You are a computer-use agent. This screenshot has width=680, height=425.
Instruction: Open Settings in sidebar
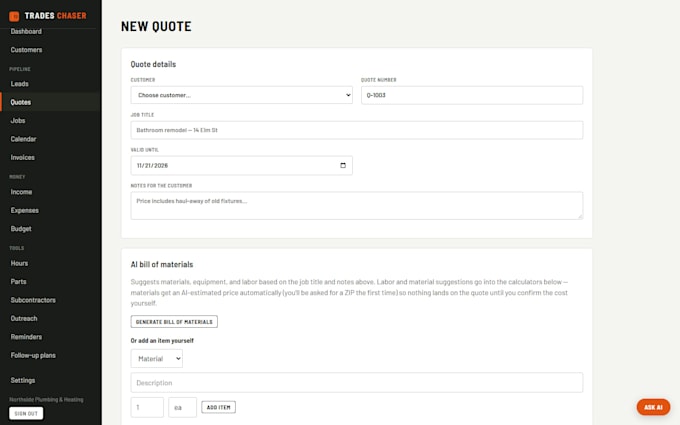click(23, 380)
